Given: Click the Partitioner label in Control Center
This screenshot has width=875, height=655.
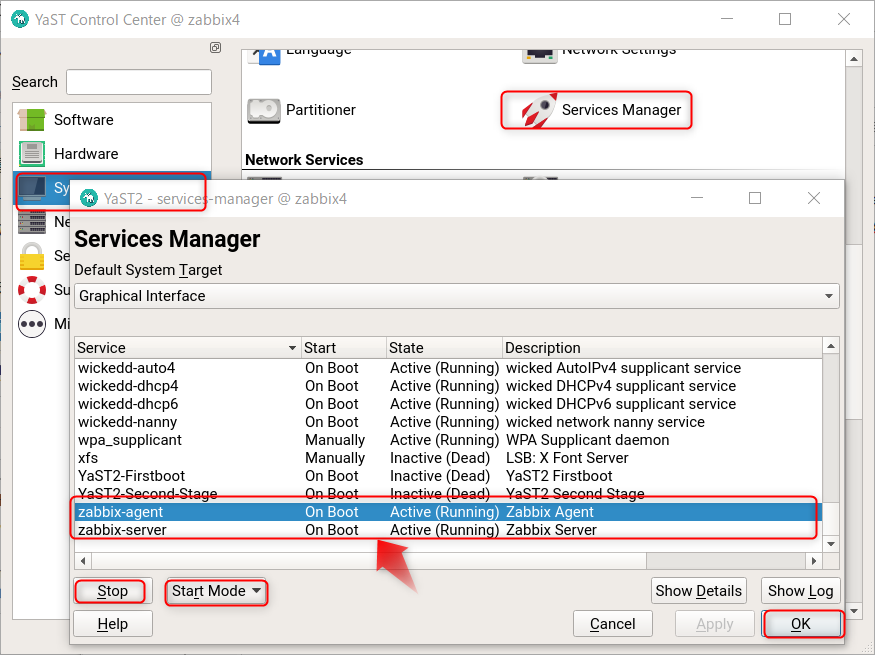Looking at the screenshot, I should pyautogui.click(x=321, y=110).
